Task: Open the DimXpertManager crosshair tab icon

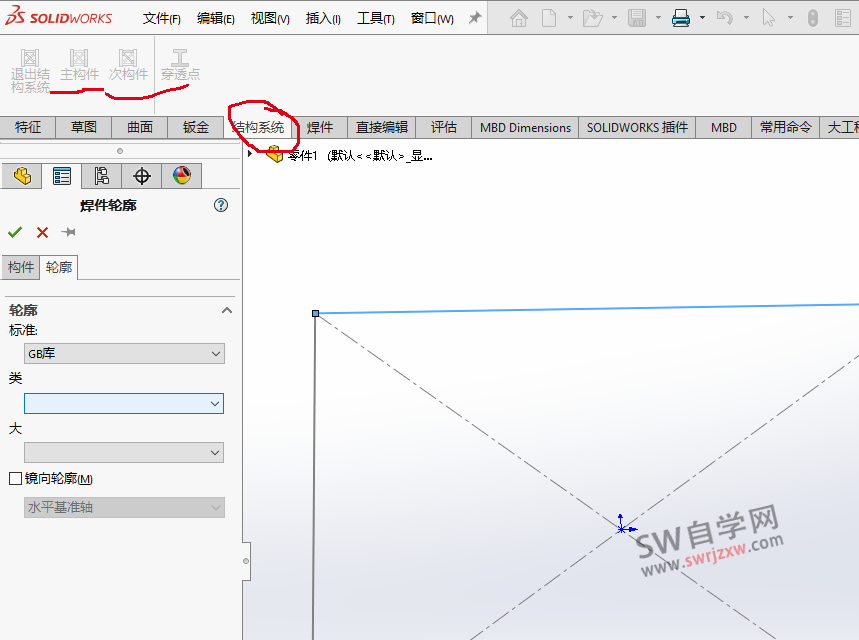Action: [141, 175]
